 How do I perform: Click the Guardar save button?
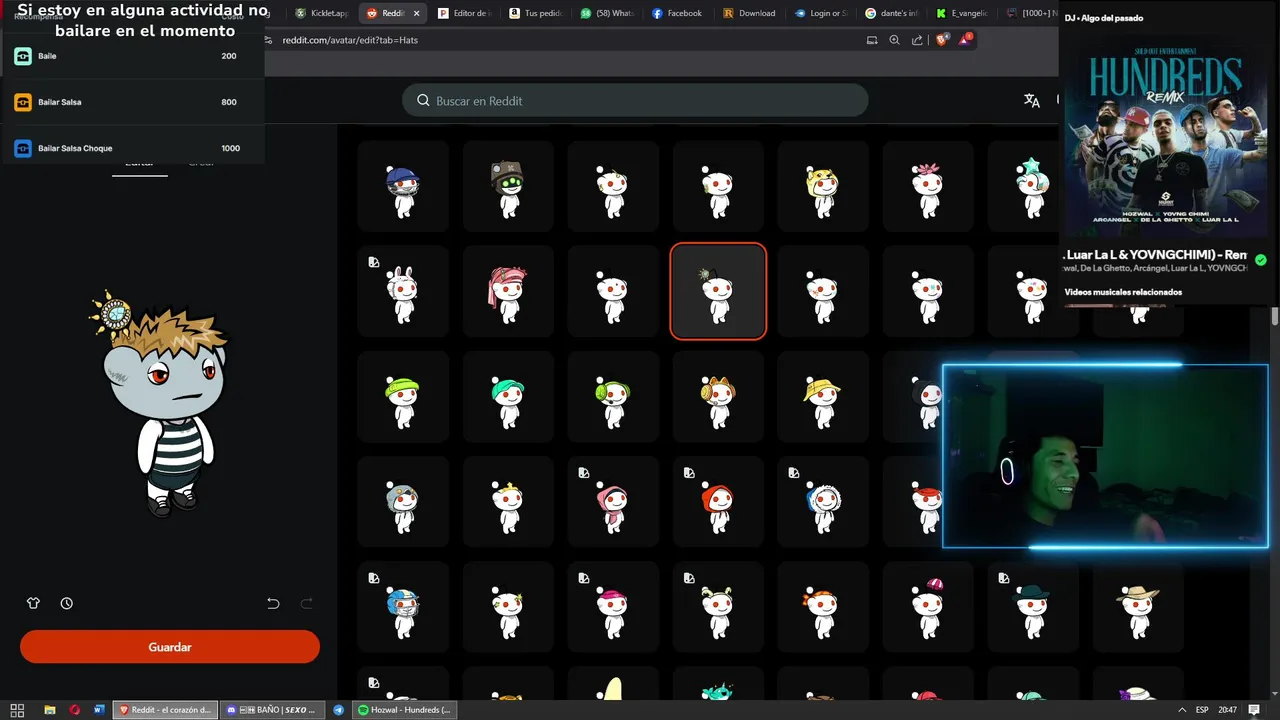click(170, 647)
